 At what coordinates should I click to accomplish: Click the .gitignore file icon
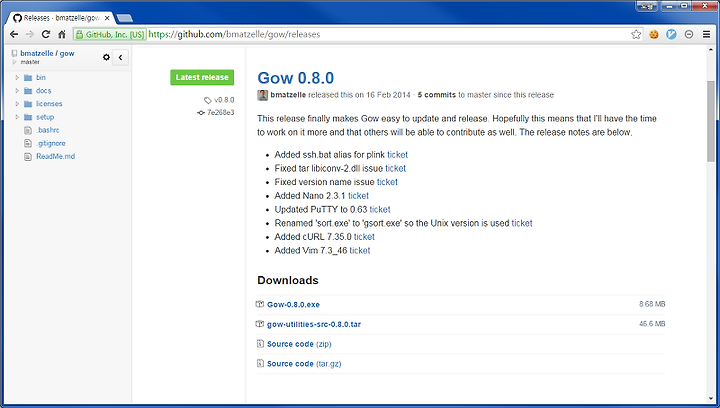point(28,144)
